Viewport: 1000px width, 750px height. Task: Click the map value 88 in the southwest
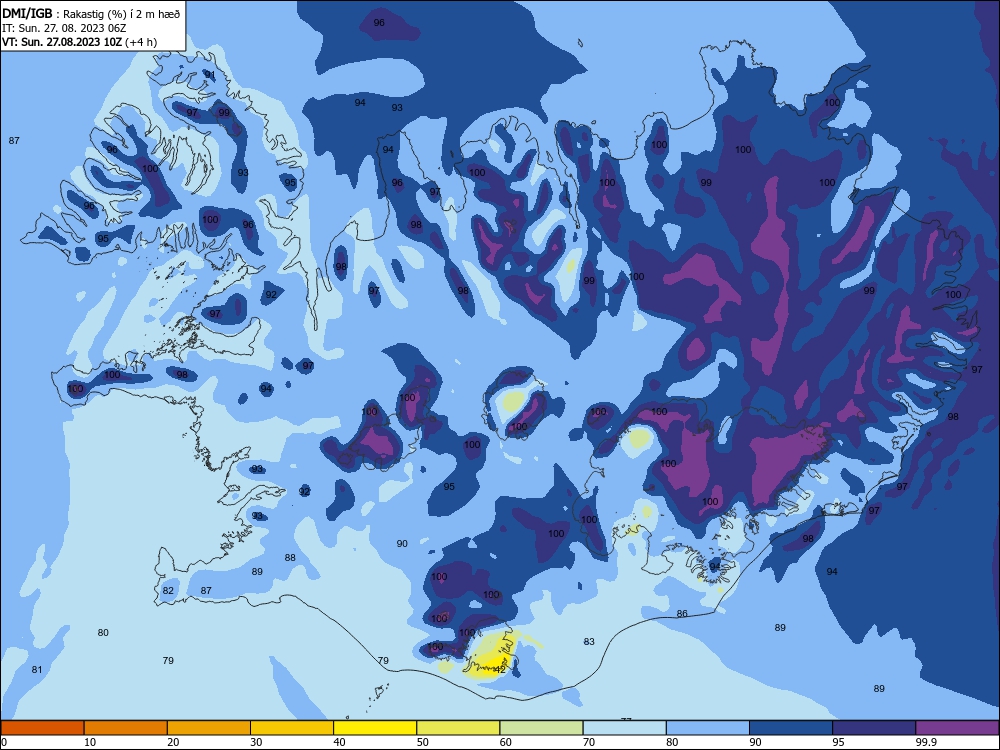(290, 557)
